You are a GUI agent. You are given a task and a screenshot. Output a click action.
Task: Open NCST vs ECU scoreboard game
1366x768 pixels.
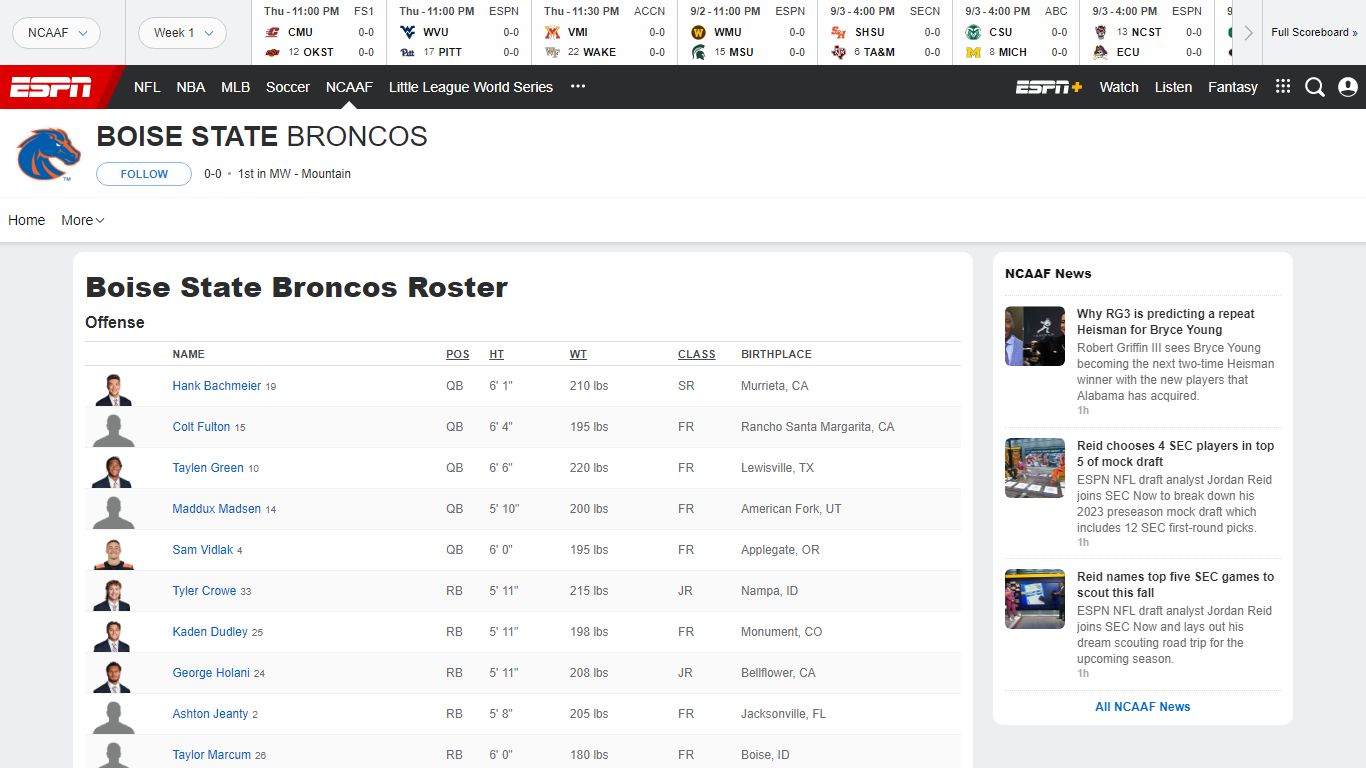coord(1147,32)
